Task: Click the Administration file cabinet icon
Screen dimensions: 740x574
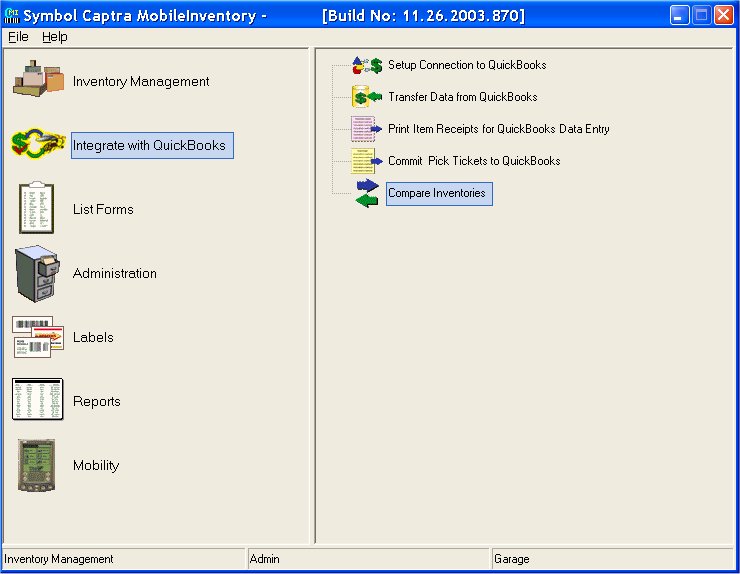Action: click(x=37, y=273)
